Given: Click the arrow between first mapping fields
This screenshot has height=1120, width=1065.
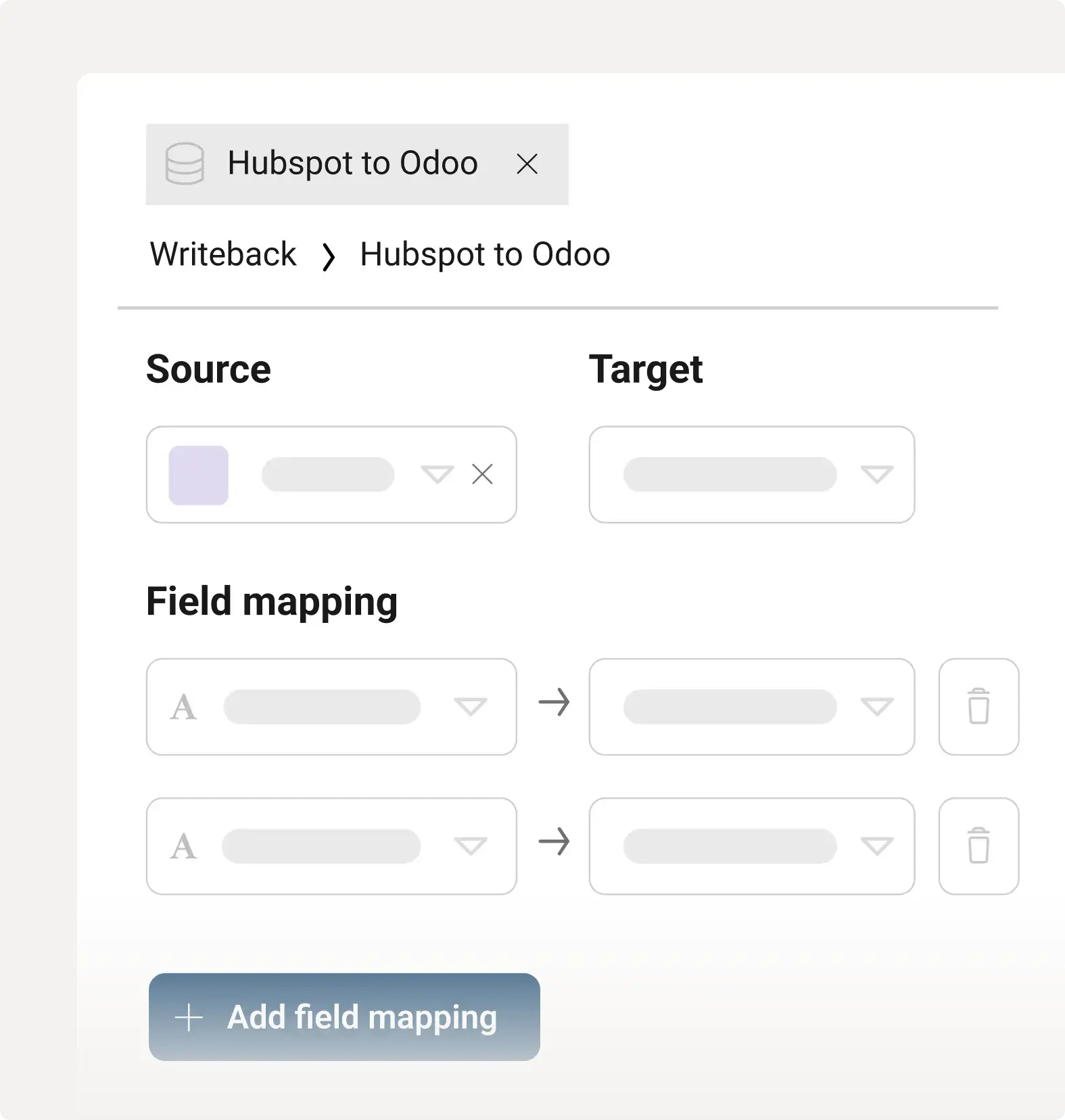Looking at the screenshot, I should [x=554, y=703].
